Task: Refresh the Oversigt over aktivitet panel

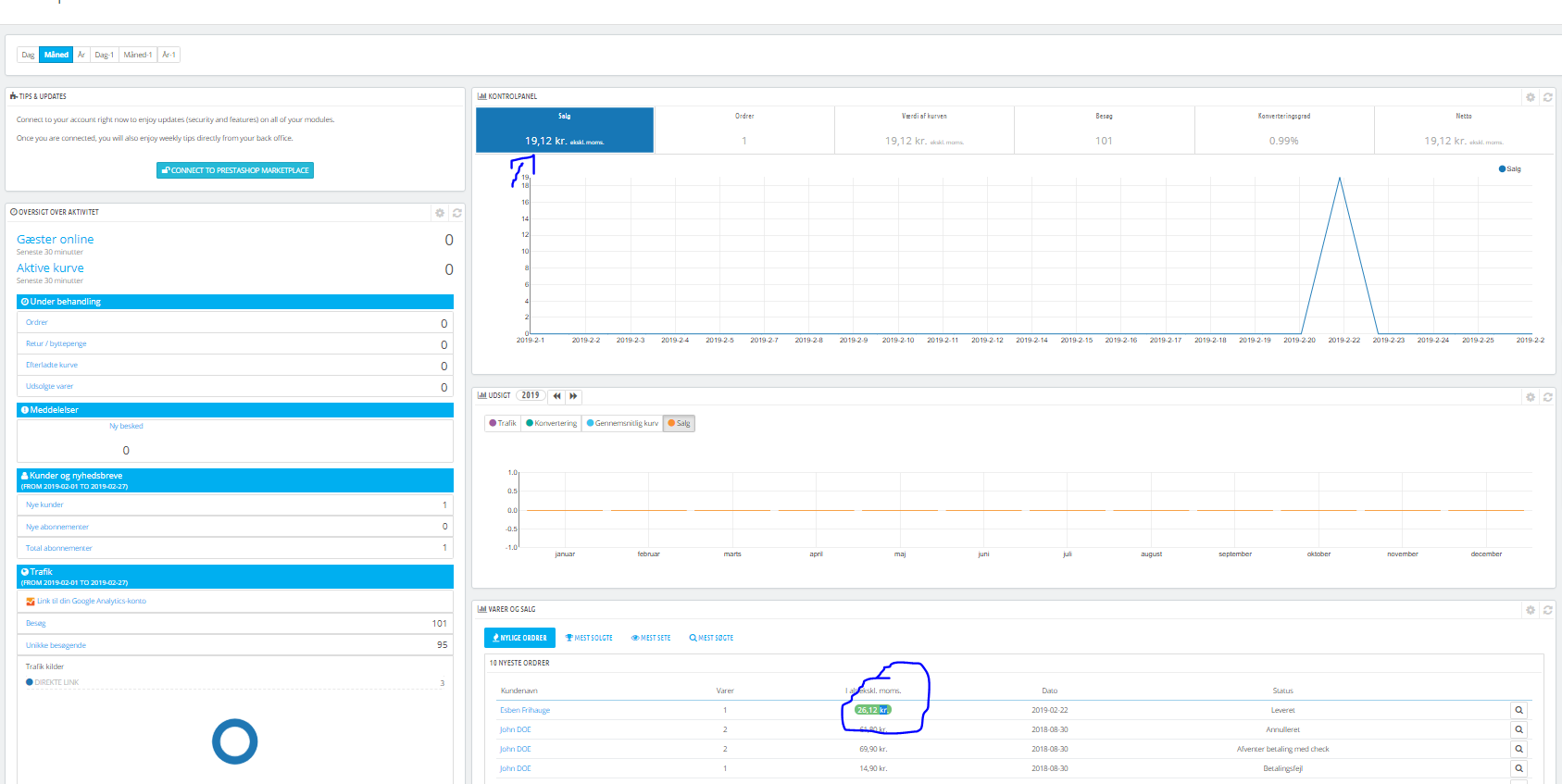Action: (x=457, y=213)
